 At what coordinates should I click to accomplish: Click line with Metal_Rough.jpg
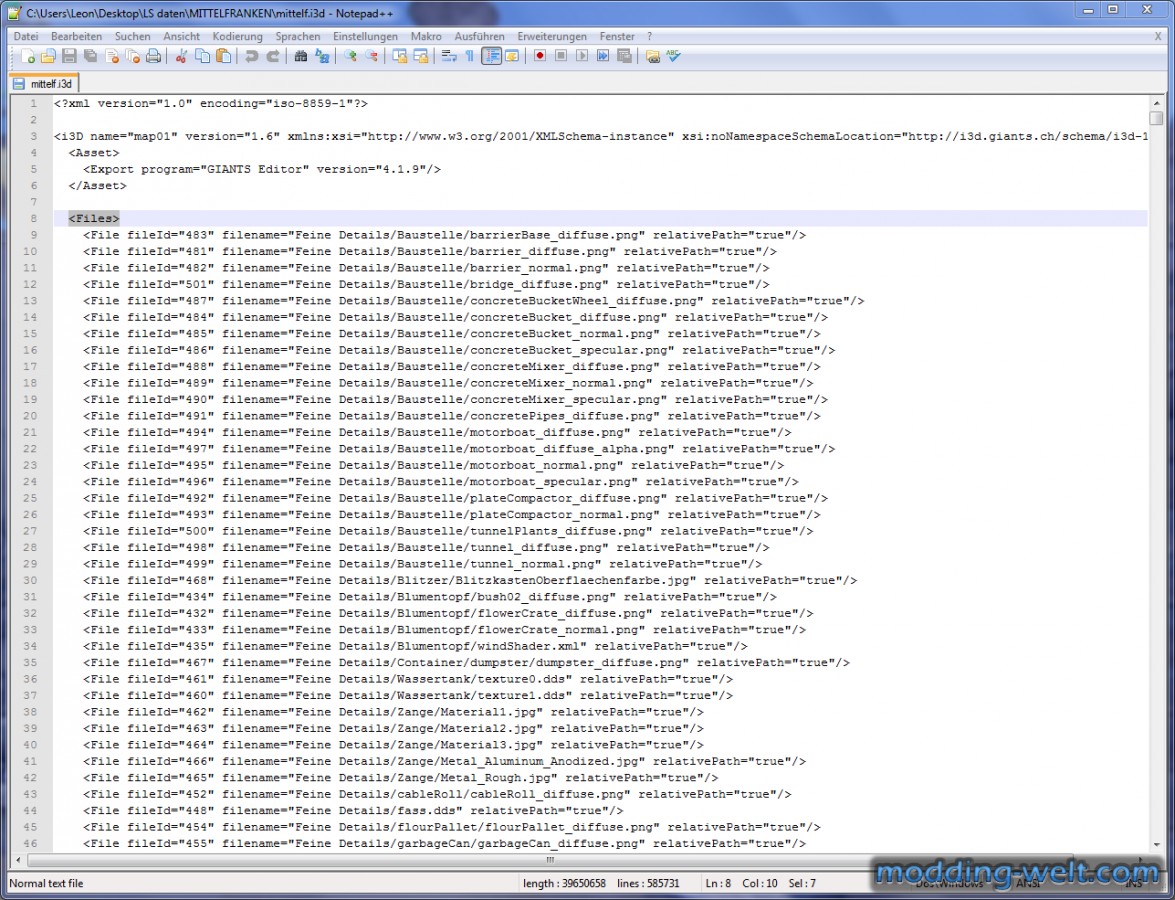click(x=400, y=777)
